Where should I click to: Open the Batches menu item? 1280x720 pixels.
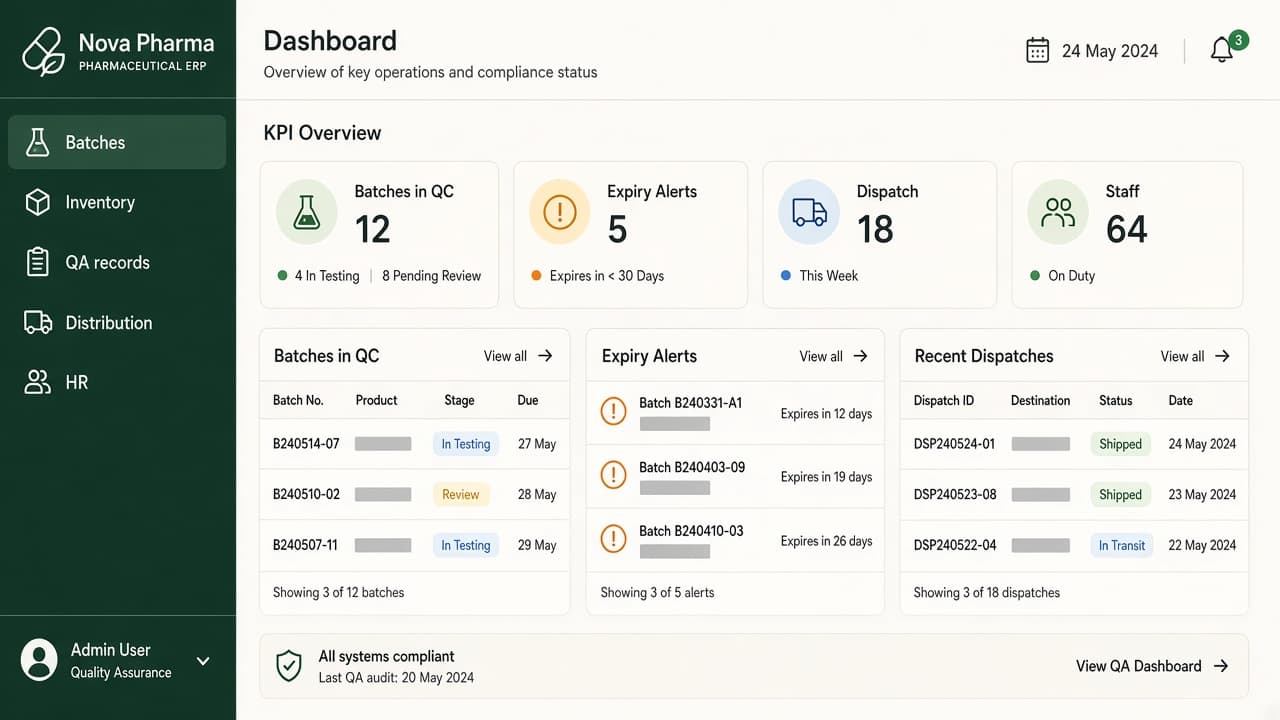tap(117, 142)
